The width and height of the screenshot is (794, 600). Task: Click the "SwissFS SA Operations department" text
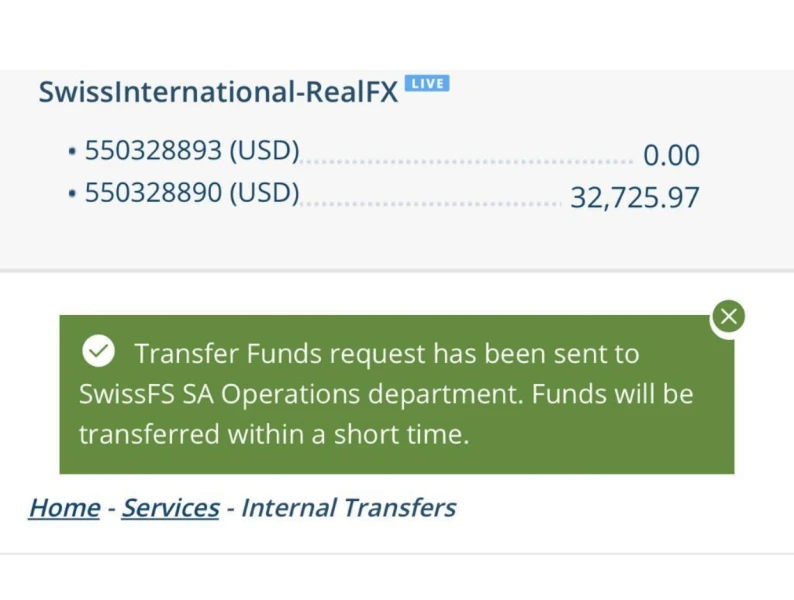coord(300,394)
